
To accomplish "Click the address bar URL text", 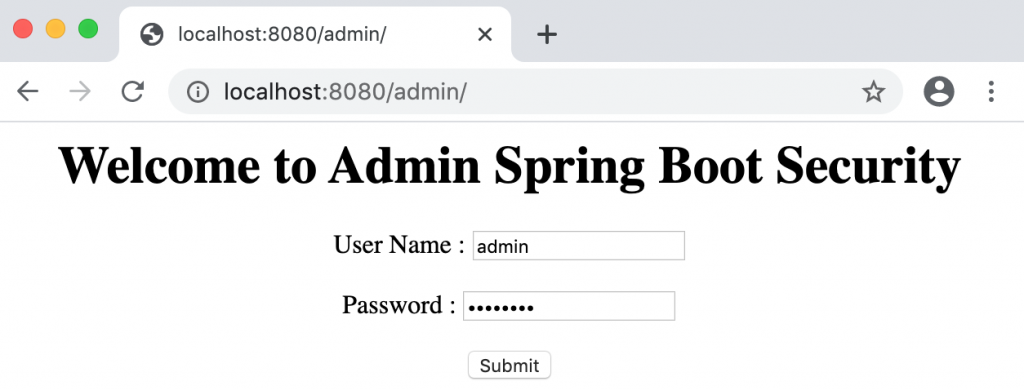I will [345, 92].
